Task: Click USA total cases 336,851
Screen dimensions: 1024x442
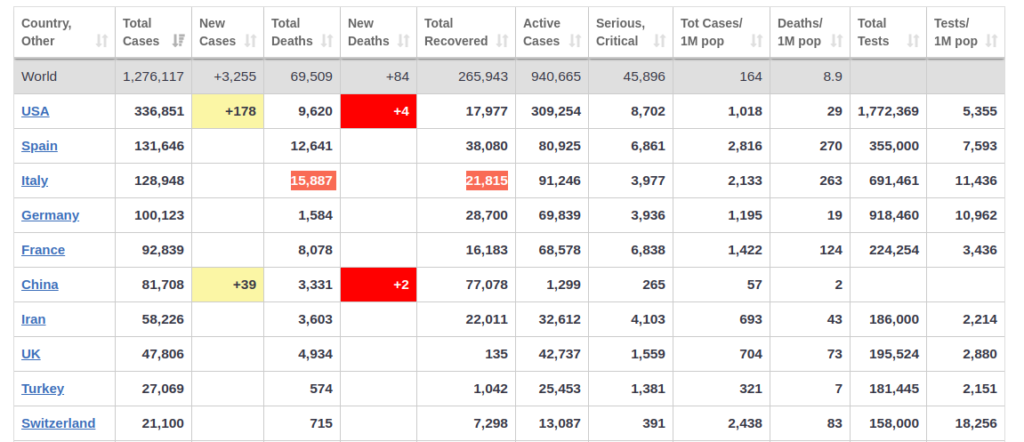Action: tap(159, 111)
